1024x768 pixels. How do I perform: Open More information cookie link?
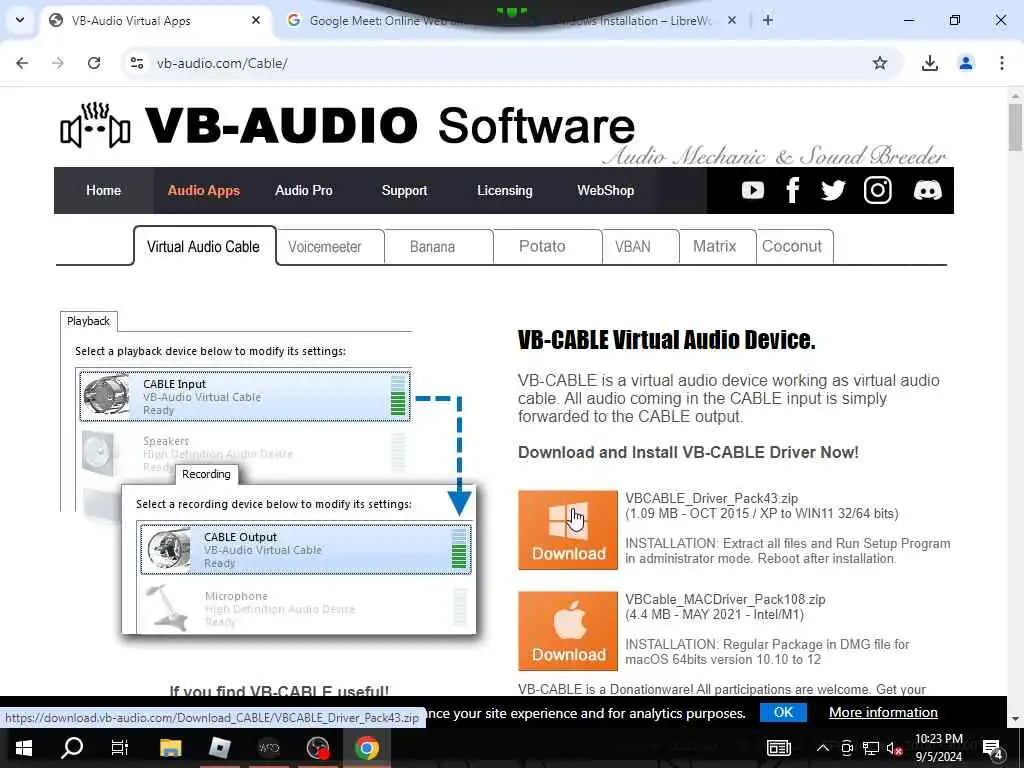tap(883, 712)
